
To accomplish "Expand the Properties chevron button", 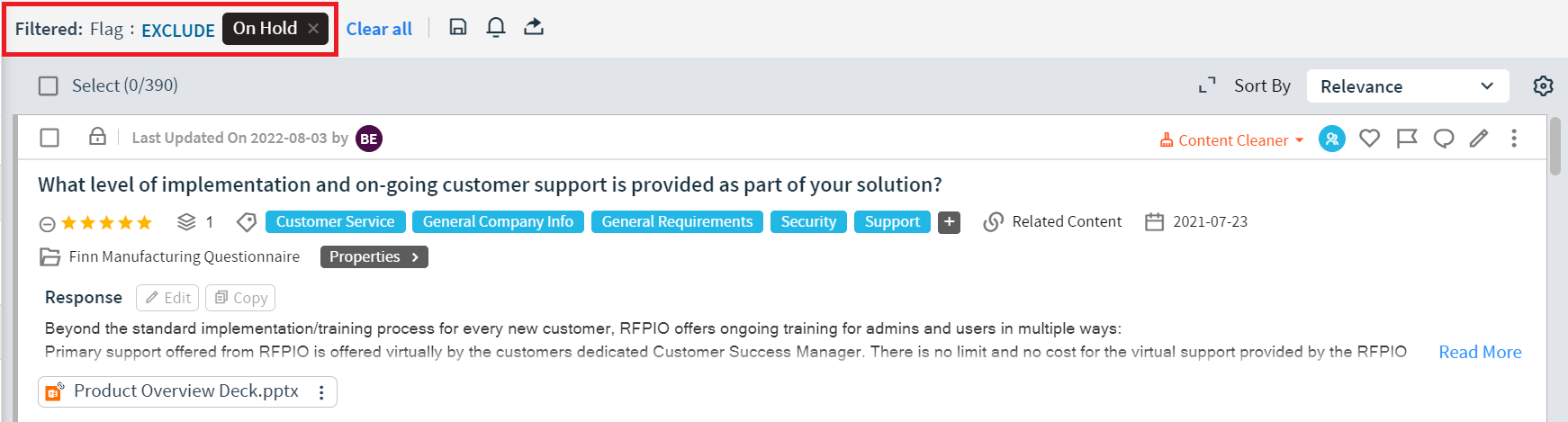I will click(x=374, y=257).
